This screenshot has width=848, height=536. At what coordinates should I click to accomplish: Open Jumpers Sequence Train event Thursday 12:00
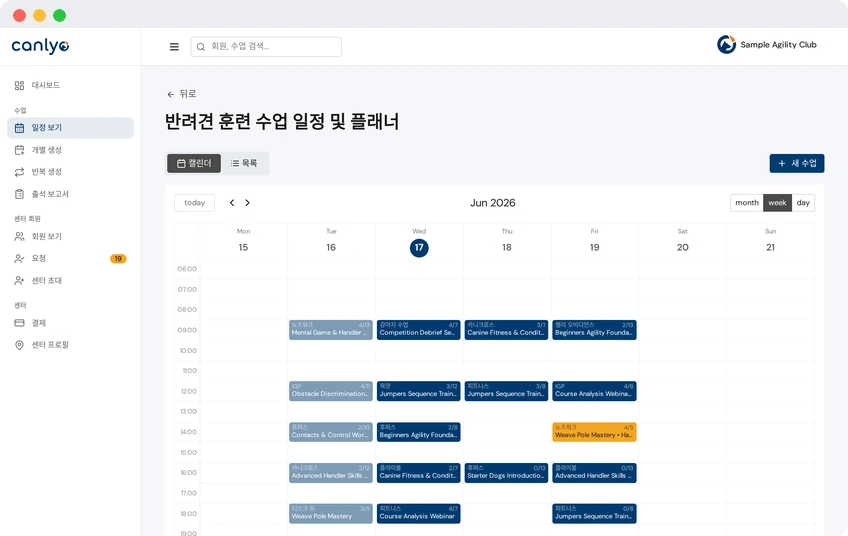tap(506, 391)
